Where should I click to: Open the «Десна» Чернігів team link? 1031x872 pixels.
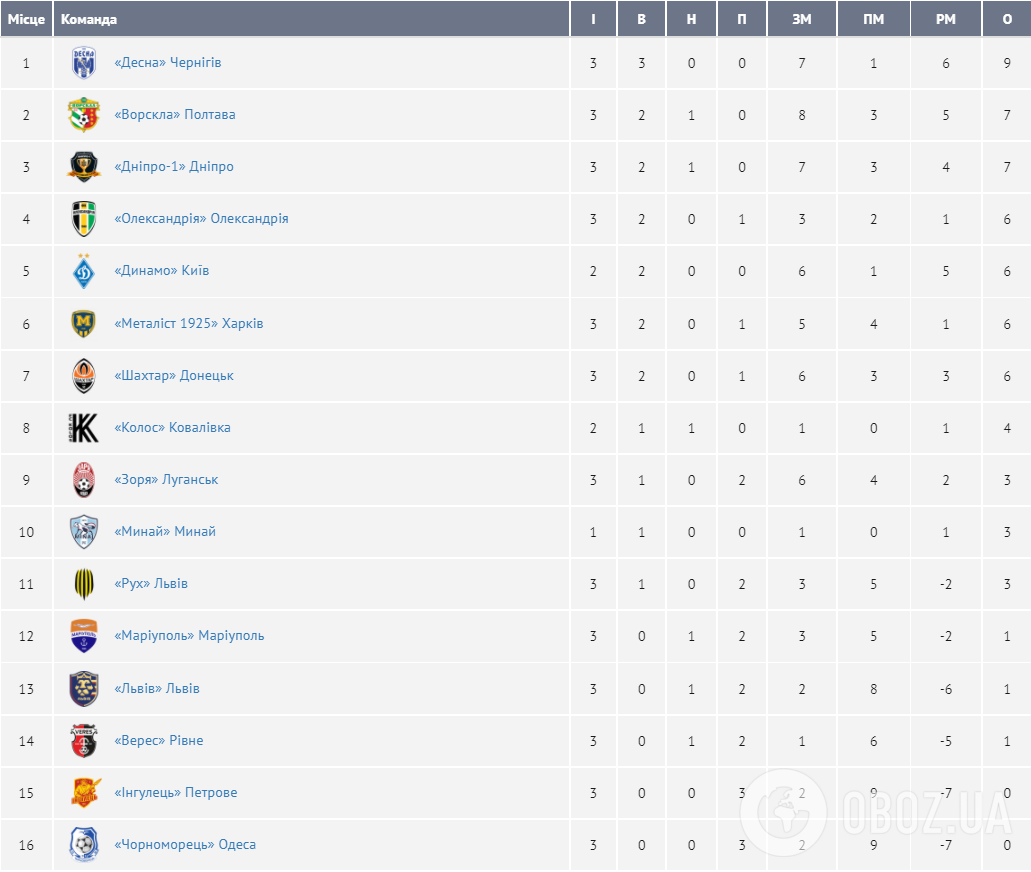coord(168,63)
